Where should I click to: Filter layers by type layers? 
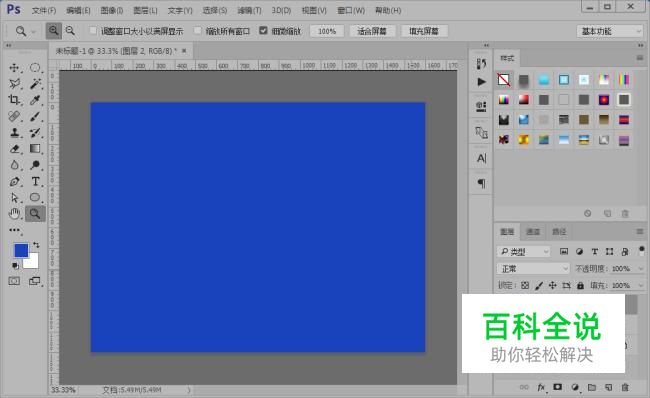594,251
